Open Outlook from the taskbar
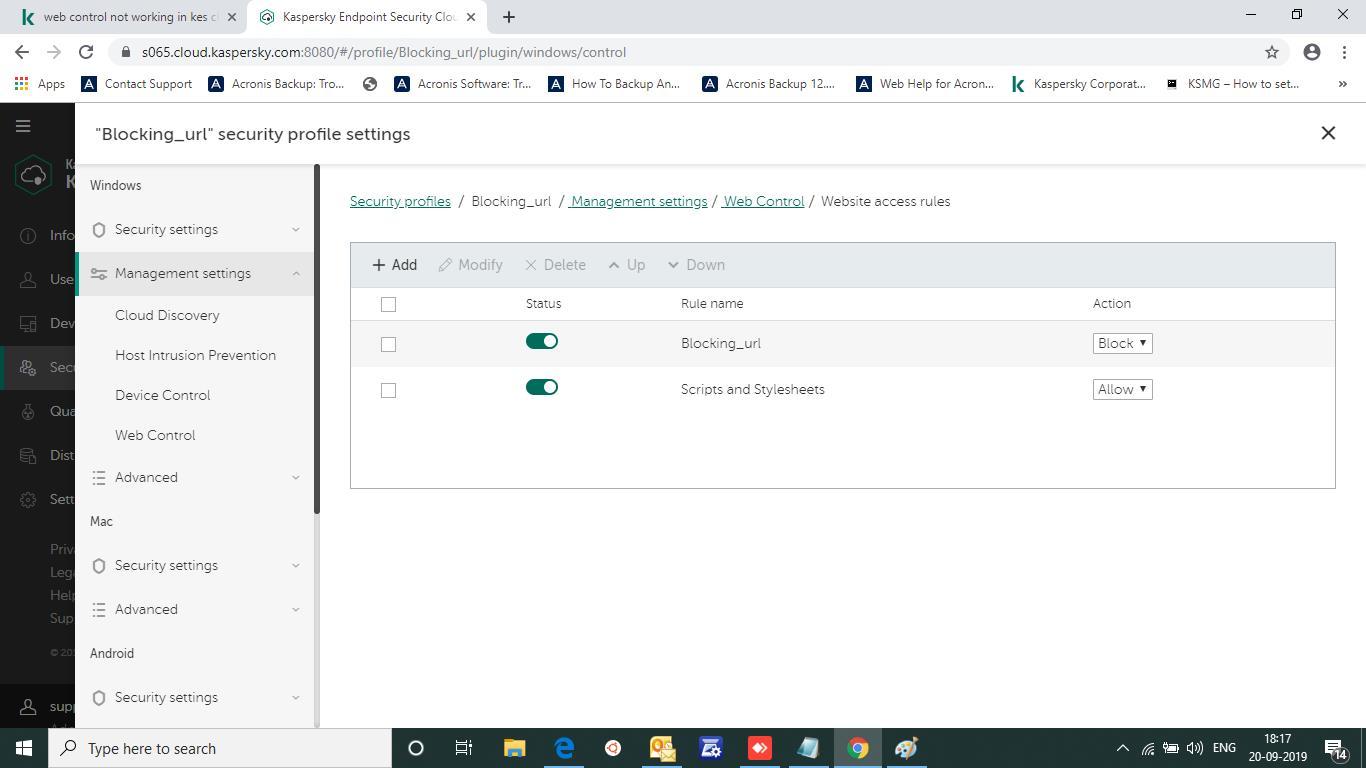The height and width of the screenshot is (768, 1366). 662,748
